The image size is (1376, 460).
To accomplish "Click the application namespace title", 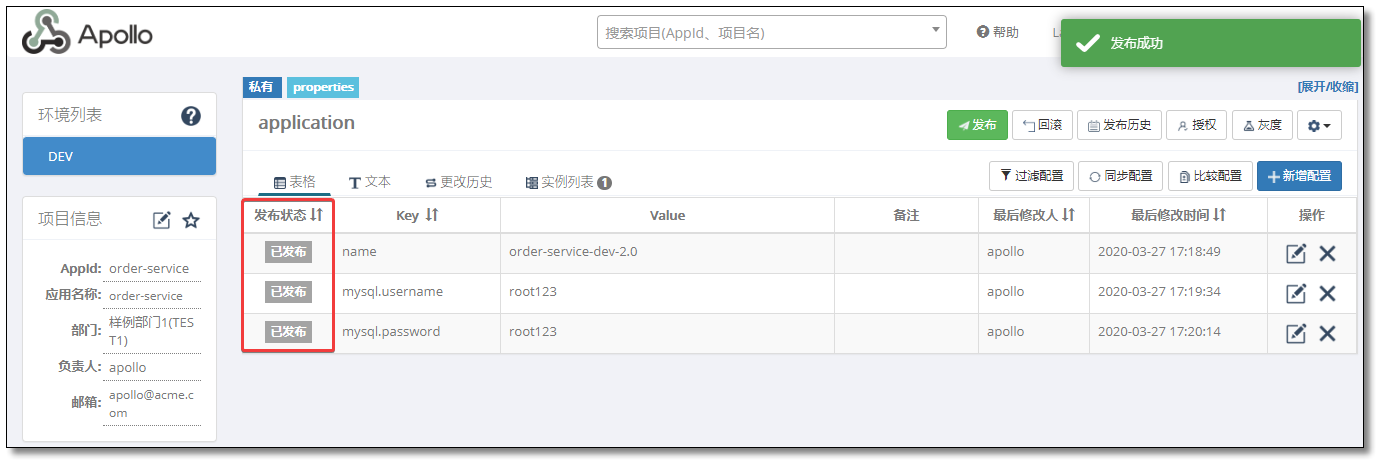I will pyautogui.click(x=306, y=123).
